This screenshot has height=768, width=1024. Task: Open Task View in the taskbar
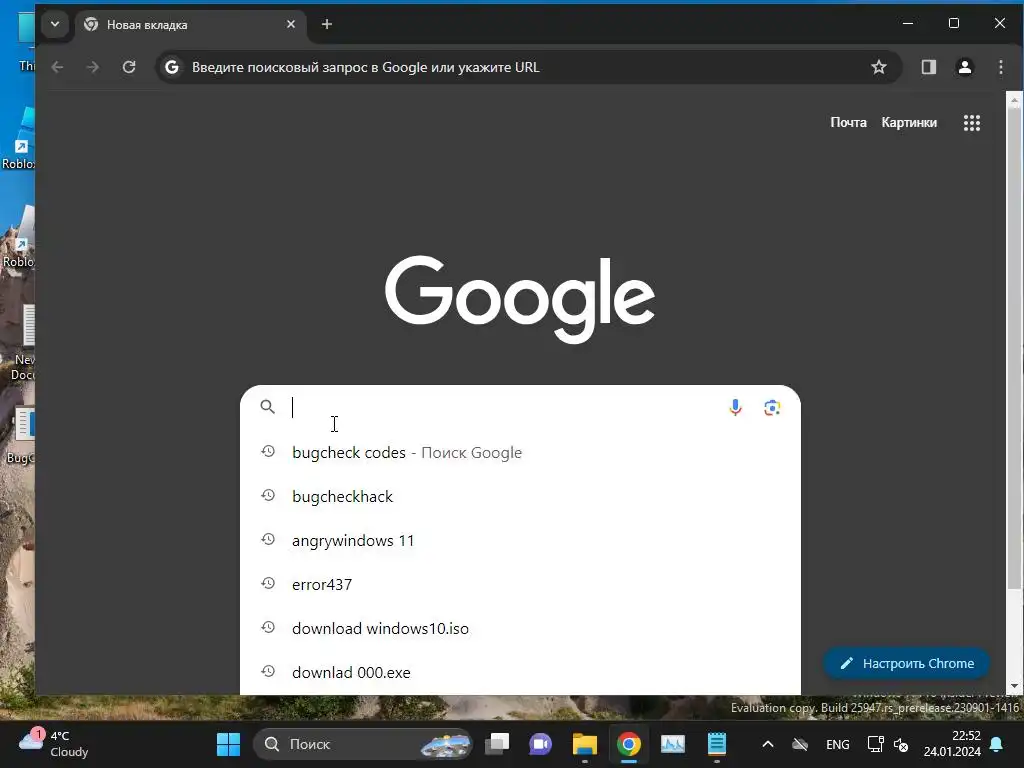(497, 744)
